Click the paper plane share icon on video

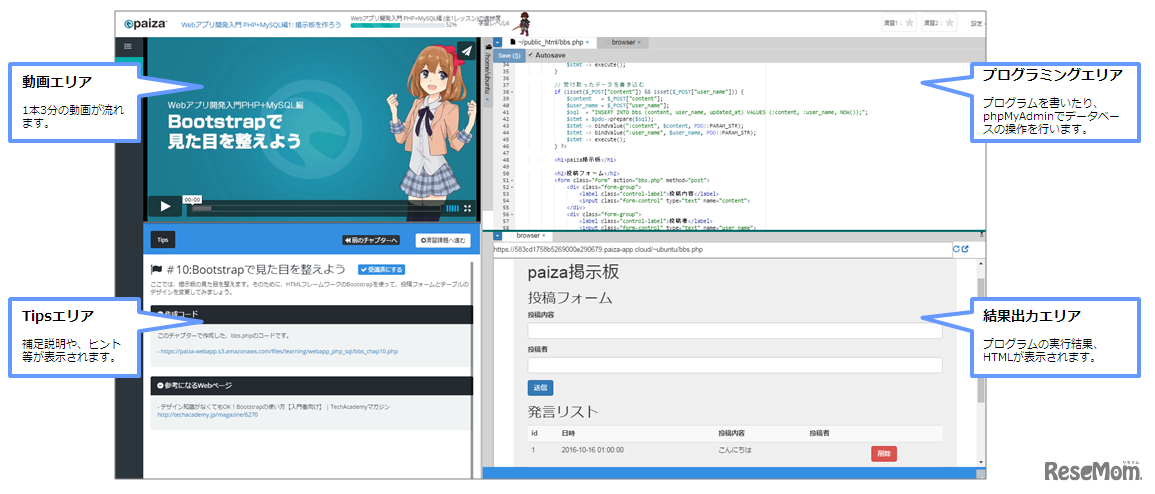coord(465,52)
